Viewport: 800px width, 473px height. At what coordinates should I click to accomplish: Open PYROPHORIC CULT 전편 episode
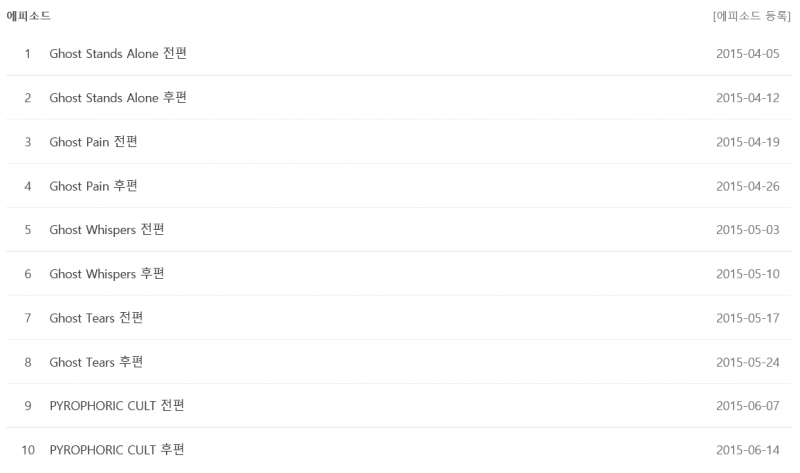pos(117,406)
